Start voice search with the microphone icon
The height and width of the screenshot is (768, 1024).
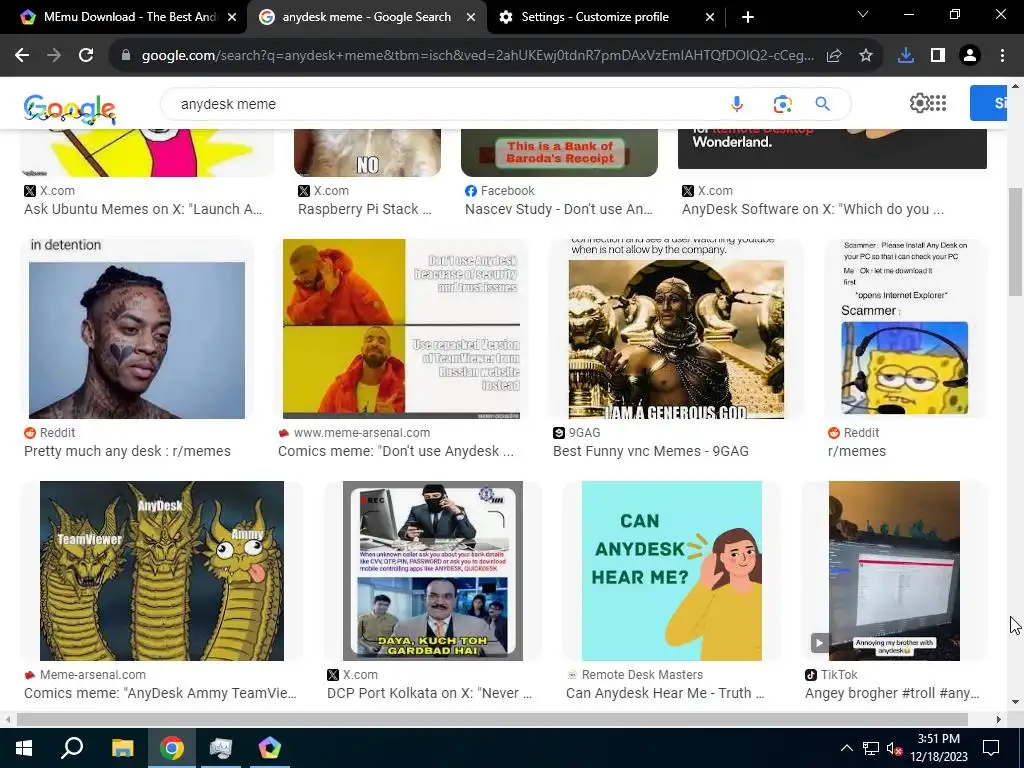click(x=737, y=104)
